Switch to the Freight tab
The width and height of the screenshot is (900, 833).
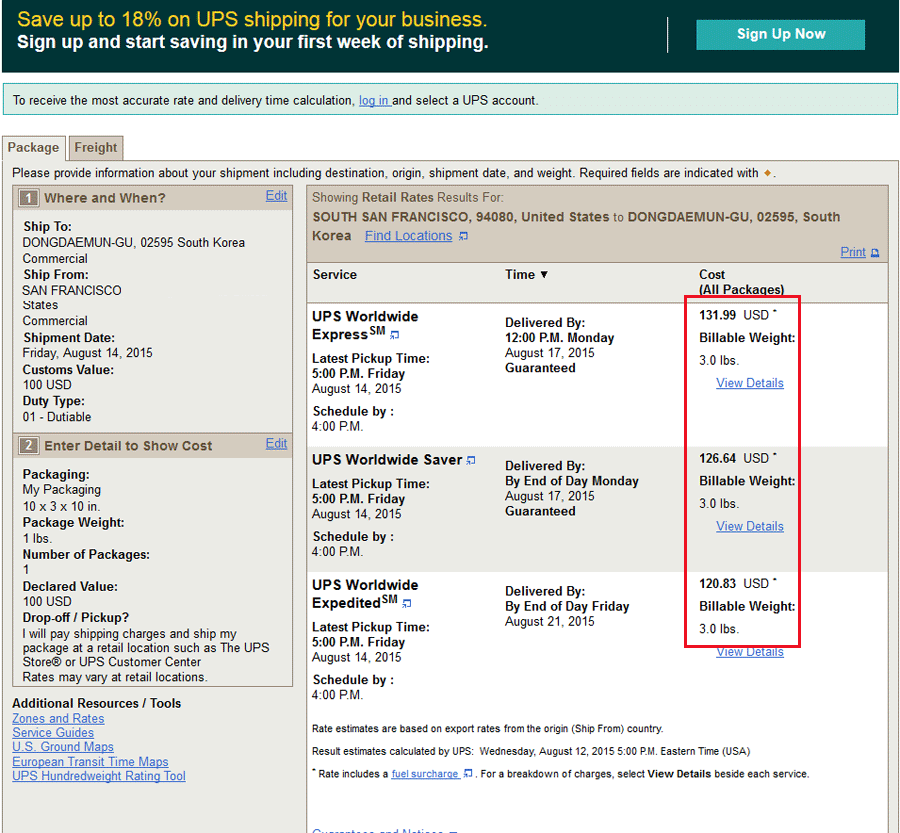[x=96, y=148]
